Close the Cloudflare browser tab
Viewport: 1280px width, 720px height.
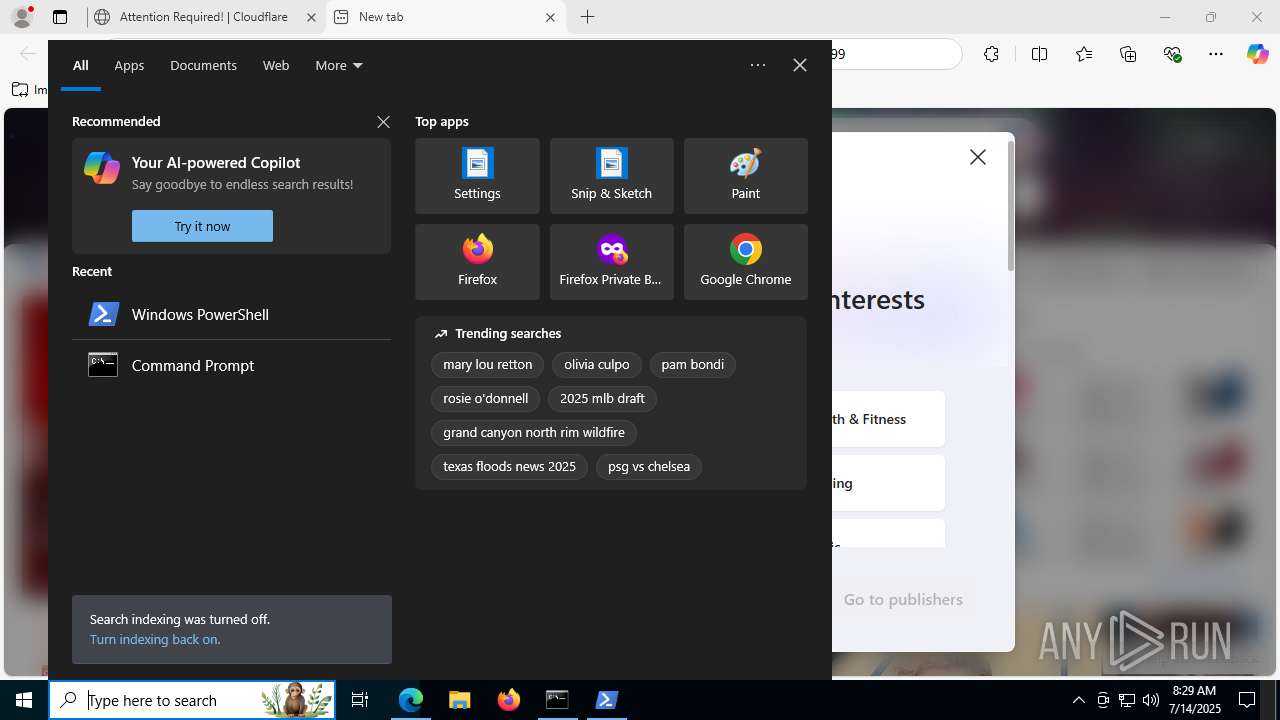[311, 17]
